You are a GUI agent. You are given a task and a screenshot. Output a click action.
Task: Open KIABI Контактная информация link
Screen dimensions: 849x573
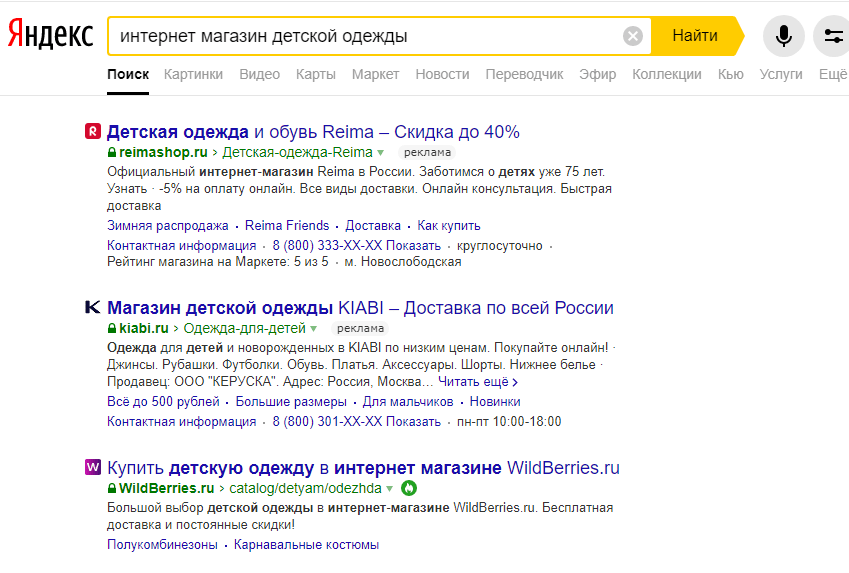(x=181, y=421)
